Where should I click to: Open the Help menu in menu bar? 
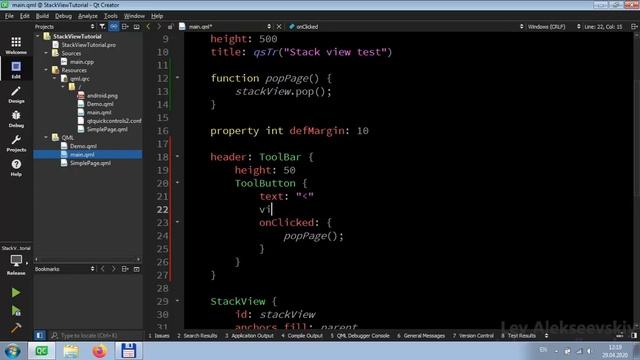coord(157,16)
